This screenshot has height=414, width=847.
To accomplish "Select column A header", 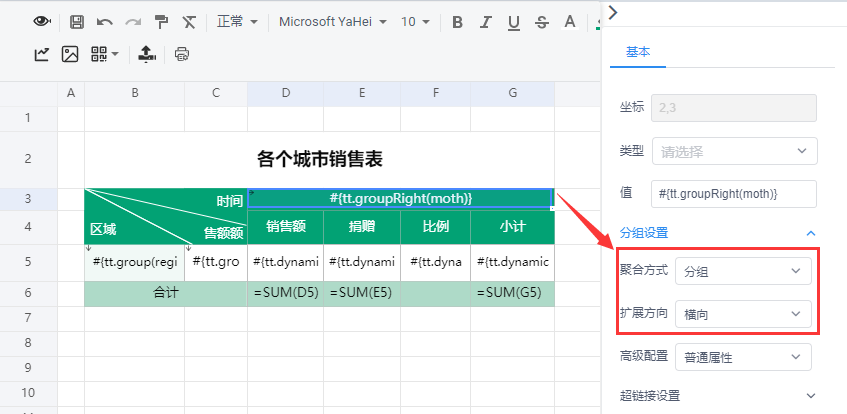I will tap(71, 94).
